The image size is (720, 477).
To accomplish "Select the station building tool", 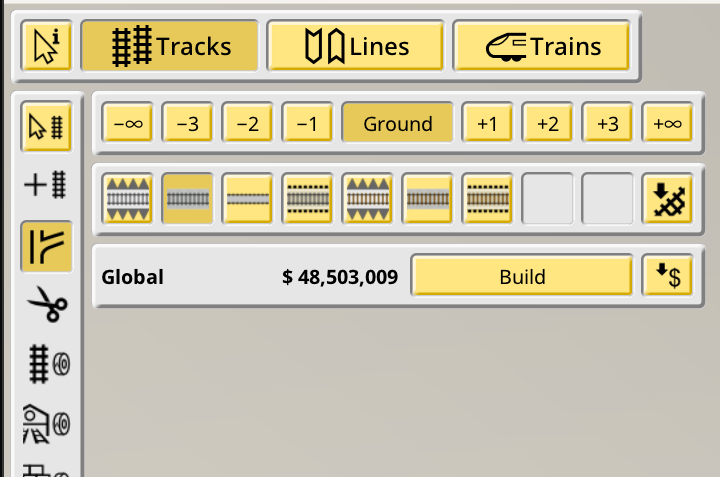I will (46, 424).
